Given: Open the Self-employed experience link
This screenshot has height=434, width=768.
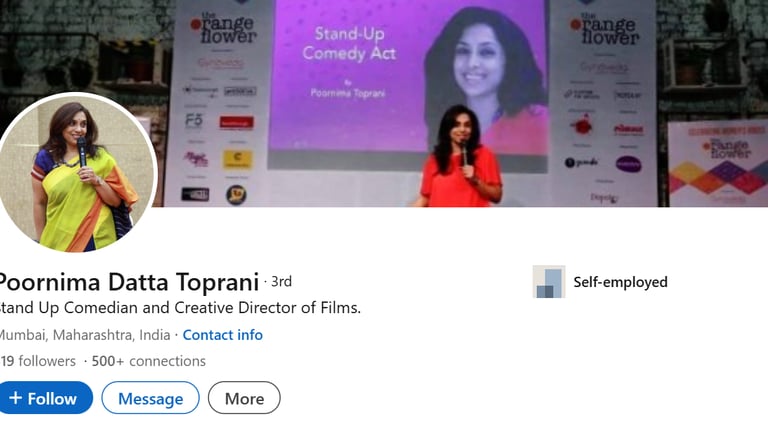Looking at the screenshot, I should point(620,282).
